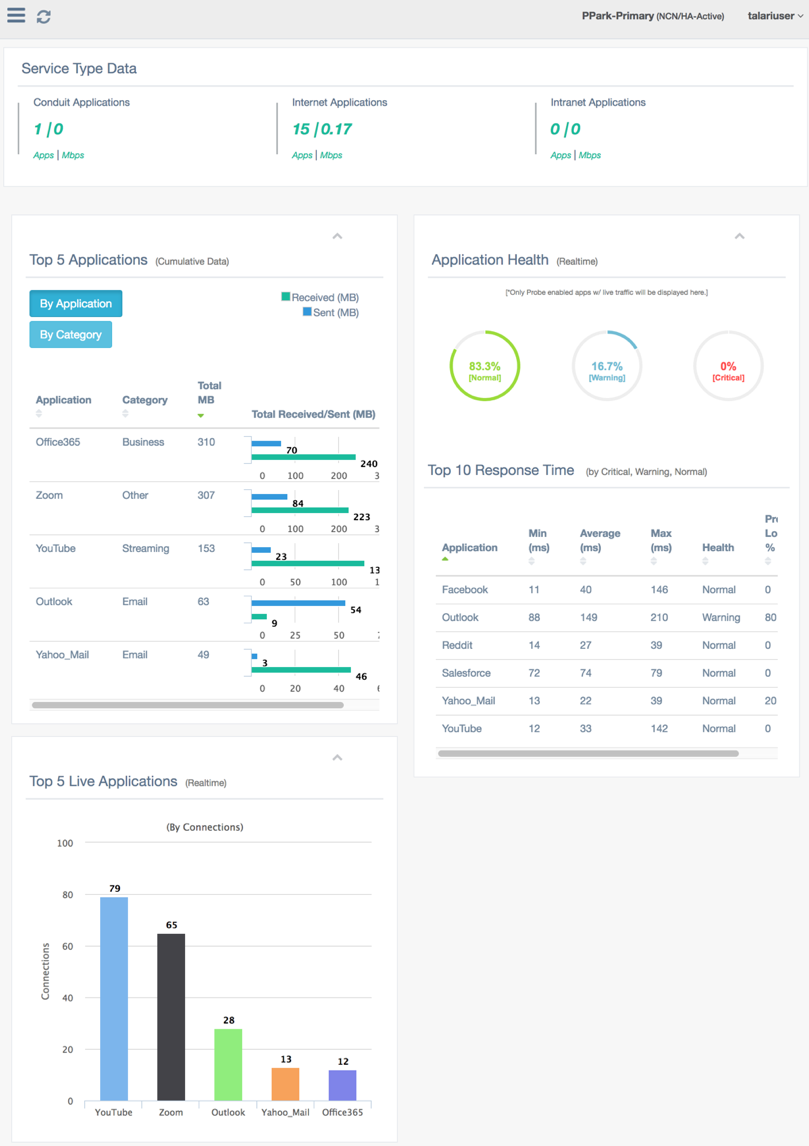Click Facebook in the response time table

pos(465,590)
